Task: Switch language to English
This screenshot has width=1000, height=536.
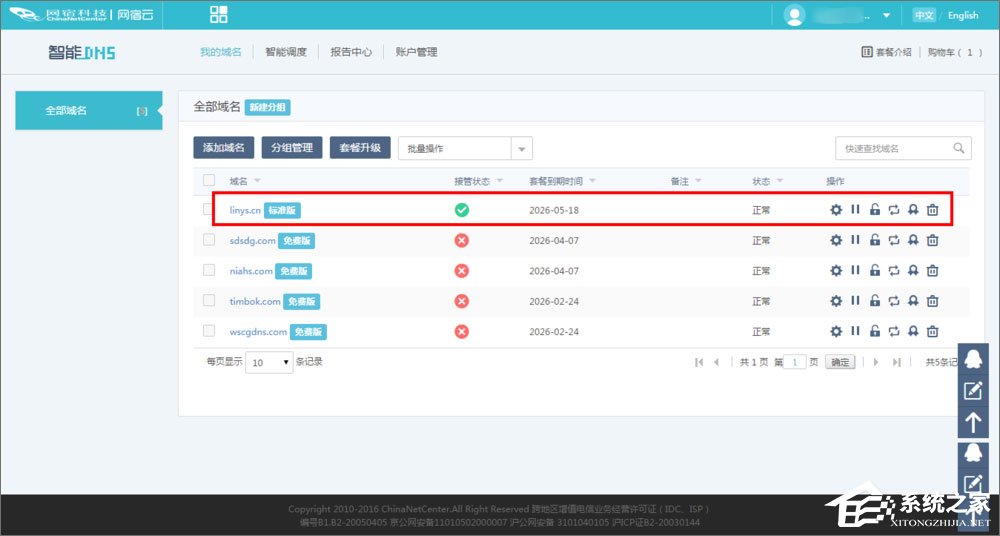Action: [x=963, y=15]
